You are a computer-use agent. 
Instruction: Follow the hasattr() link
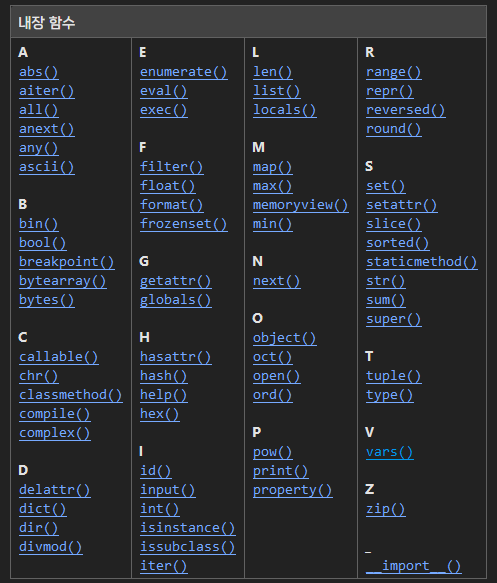pos(175,357)
